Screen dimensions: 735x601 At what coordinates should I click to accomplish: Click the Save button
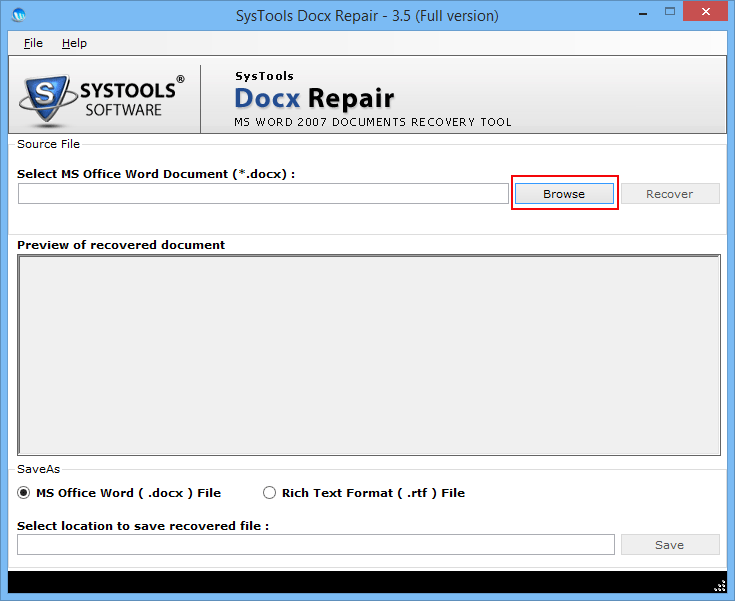(x=670, y=545)
